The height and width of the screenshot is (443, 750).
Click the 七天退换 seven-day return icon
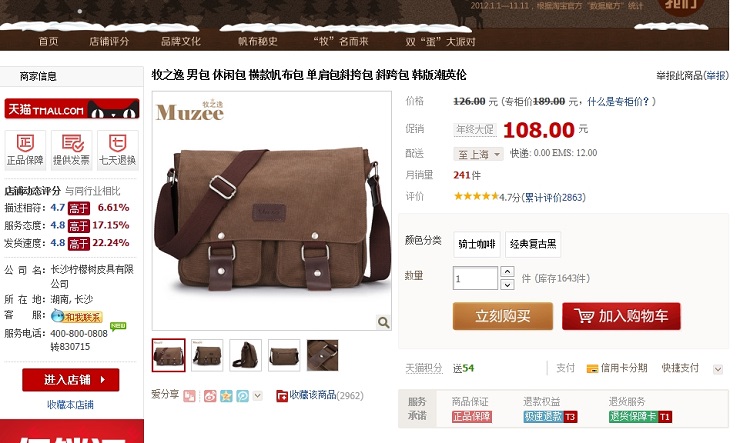point(118,150)
